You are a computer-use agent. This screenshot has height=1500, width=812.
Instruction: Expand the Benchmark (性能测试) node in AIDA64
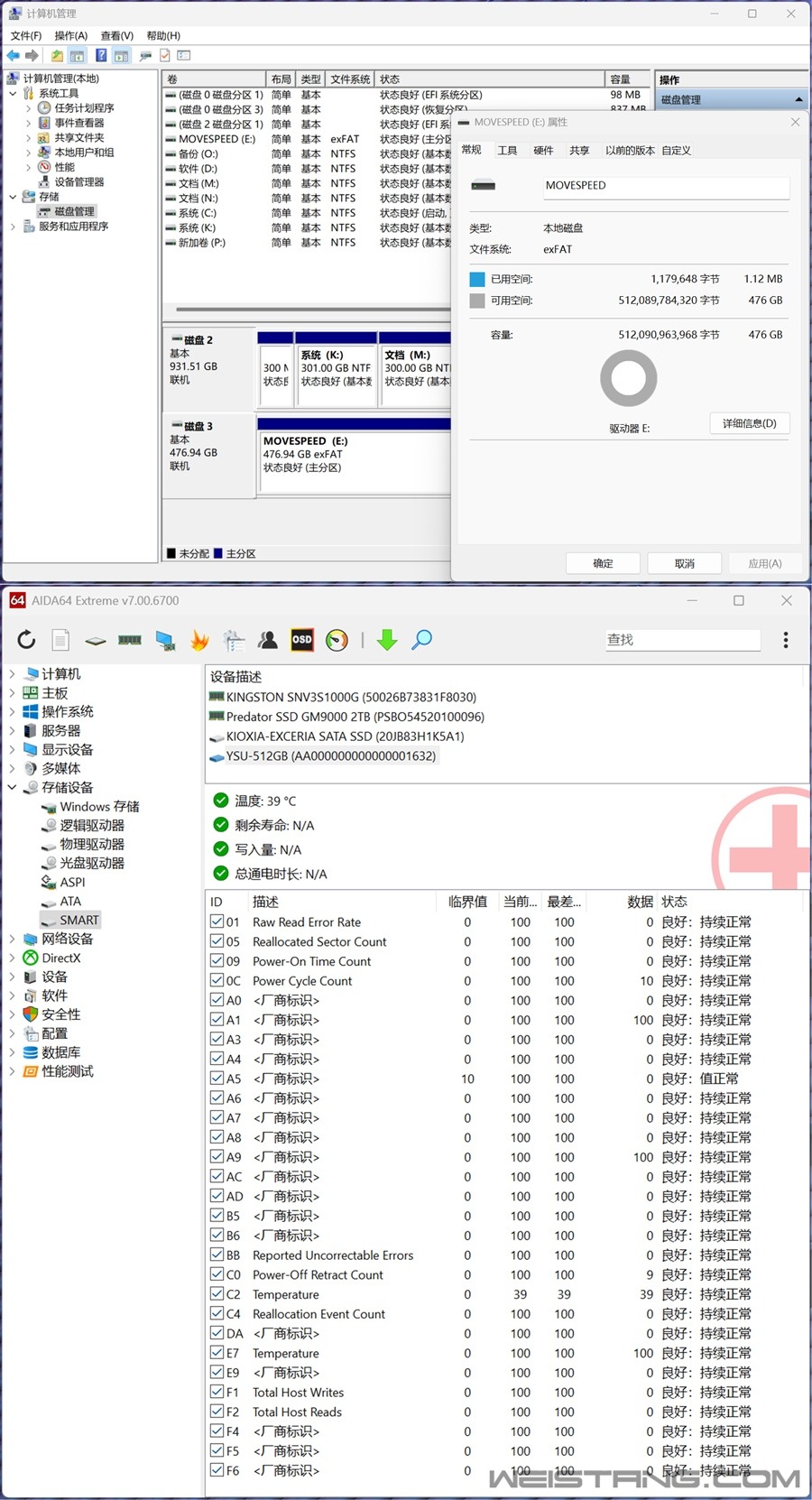(x=12, y=1071)
